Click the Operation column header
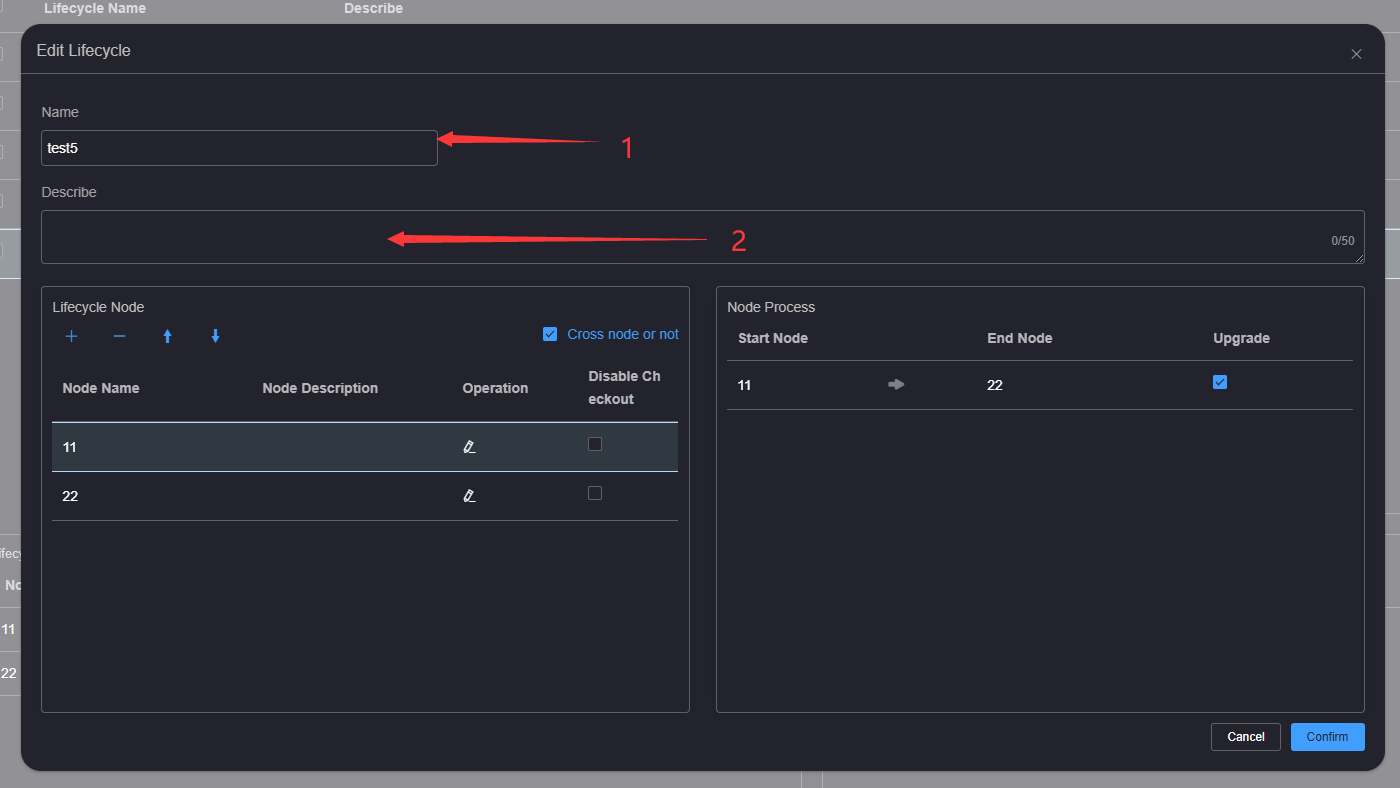Viewport: 1400px width, 788px height. coord(495,388)
